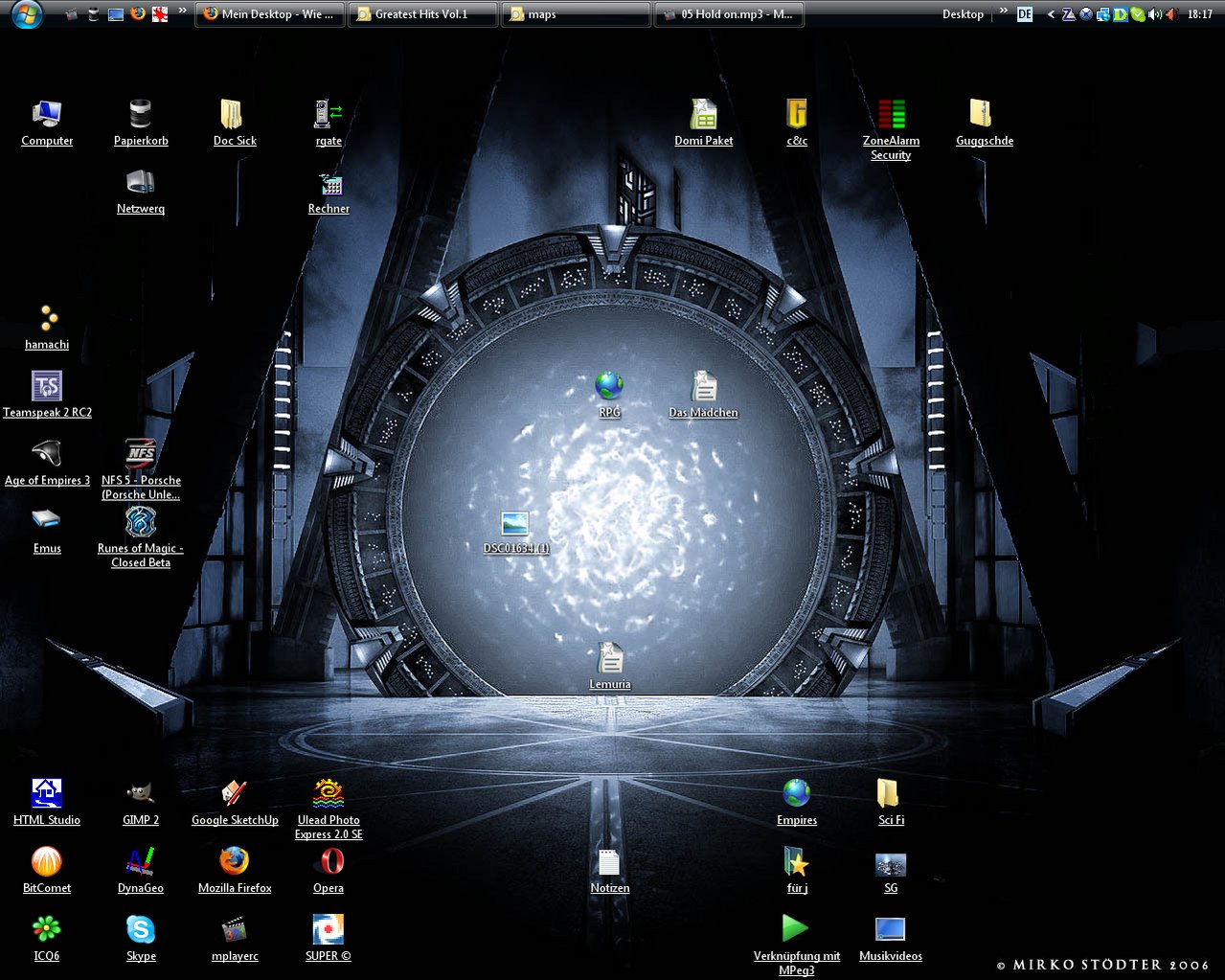Switch to Greatest Hits Vol.1 taskbar window
The width and height of the screenshot is (1225, 980).
tap(421, 14)
